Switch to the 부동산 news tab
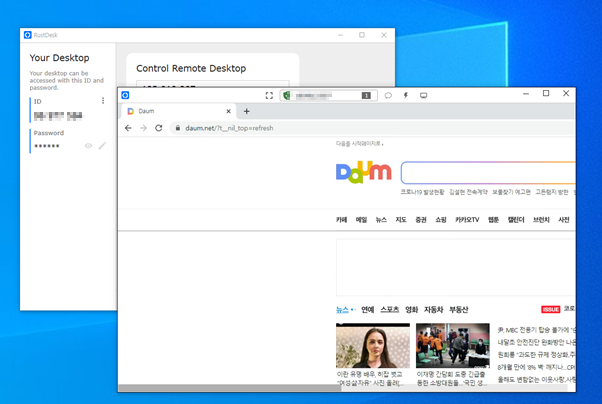The image size is (602, 404). click(x=459, y=310)
